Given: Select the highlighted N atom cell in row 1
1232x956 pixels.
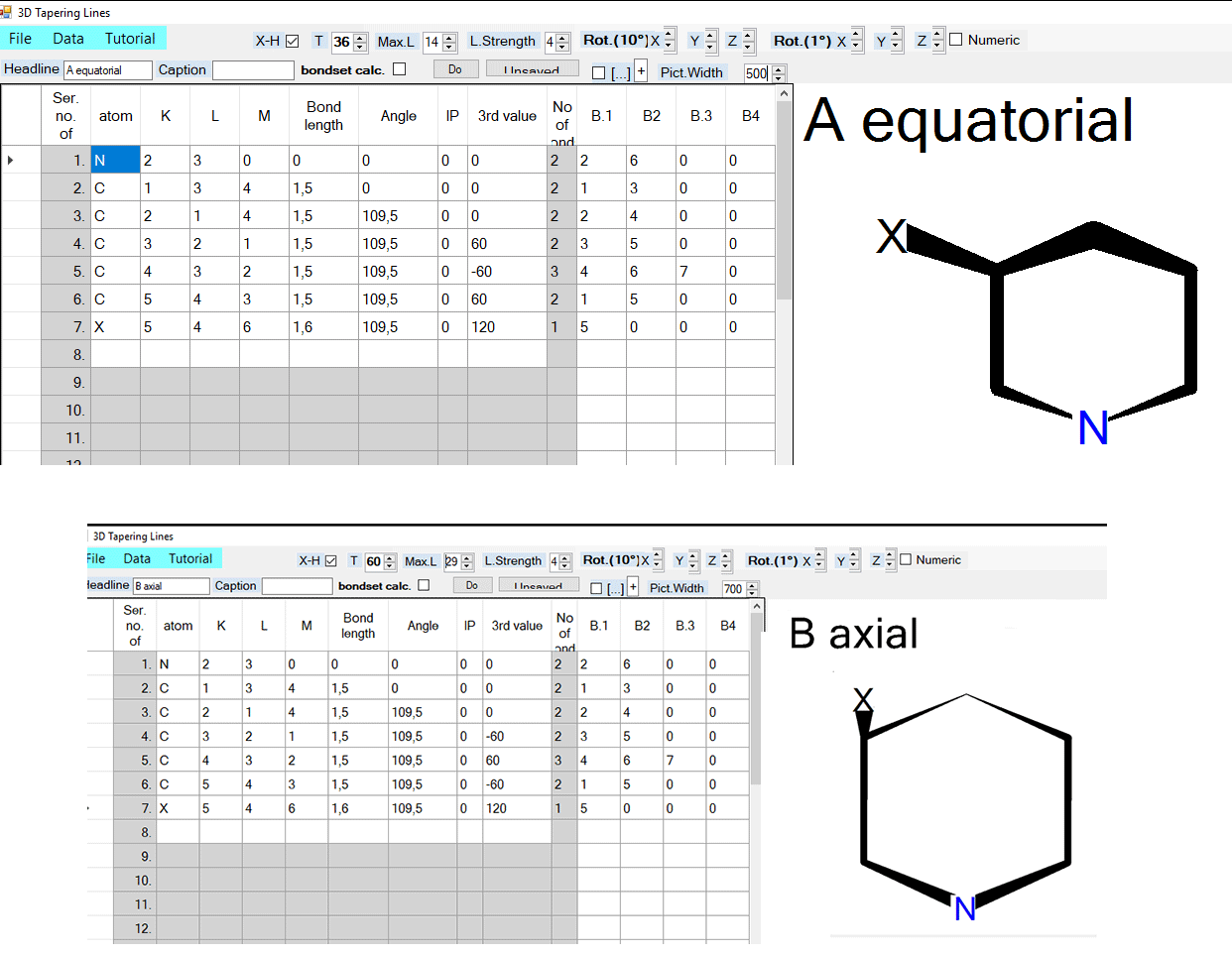Looking at the screenshot, I should pyautogui.click(x=115, y=160).
